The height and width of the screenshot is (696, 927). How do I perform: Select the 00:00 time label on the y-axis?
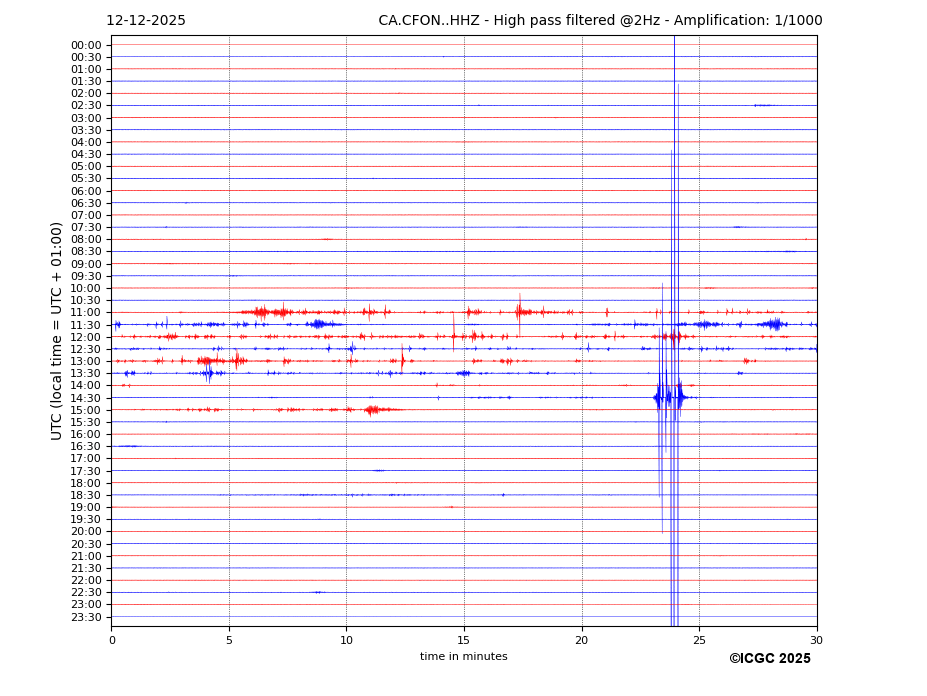tap(86, 45)
